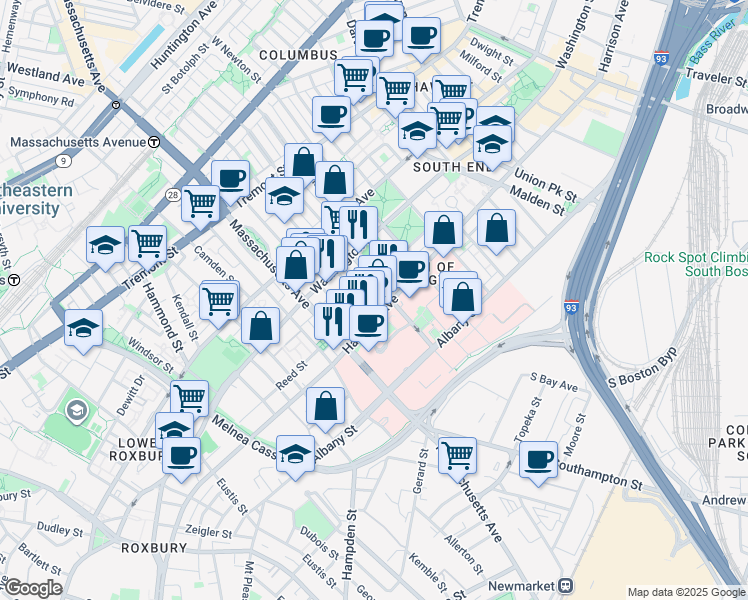Click the shopping bag marker near Malden St
The height and width of the screenshot is (600, 748).
[x=496, y=228]
